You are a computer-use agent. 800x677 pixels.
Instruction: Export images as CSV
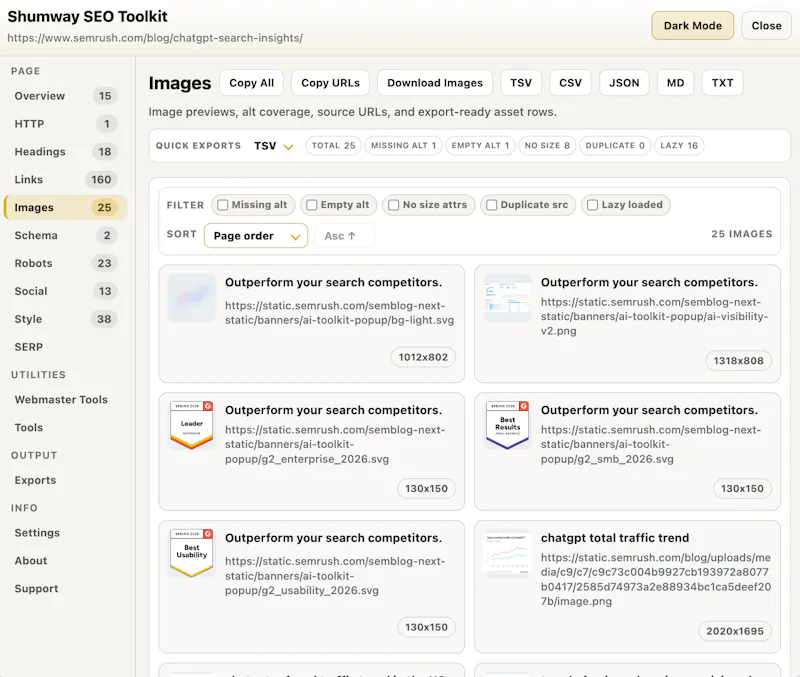pyautogui.click(x=570, y=83)
